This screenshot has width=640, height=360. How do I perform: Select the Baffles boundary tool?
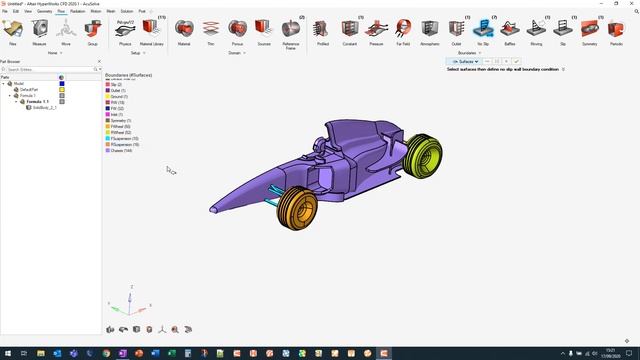(x=510, y=31)
